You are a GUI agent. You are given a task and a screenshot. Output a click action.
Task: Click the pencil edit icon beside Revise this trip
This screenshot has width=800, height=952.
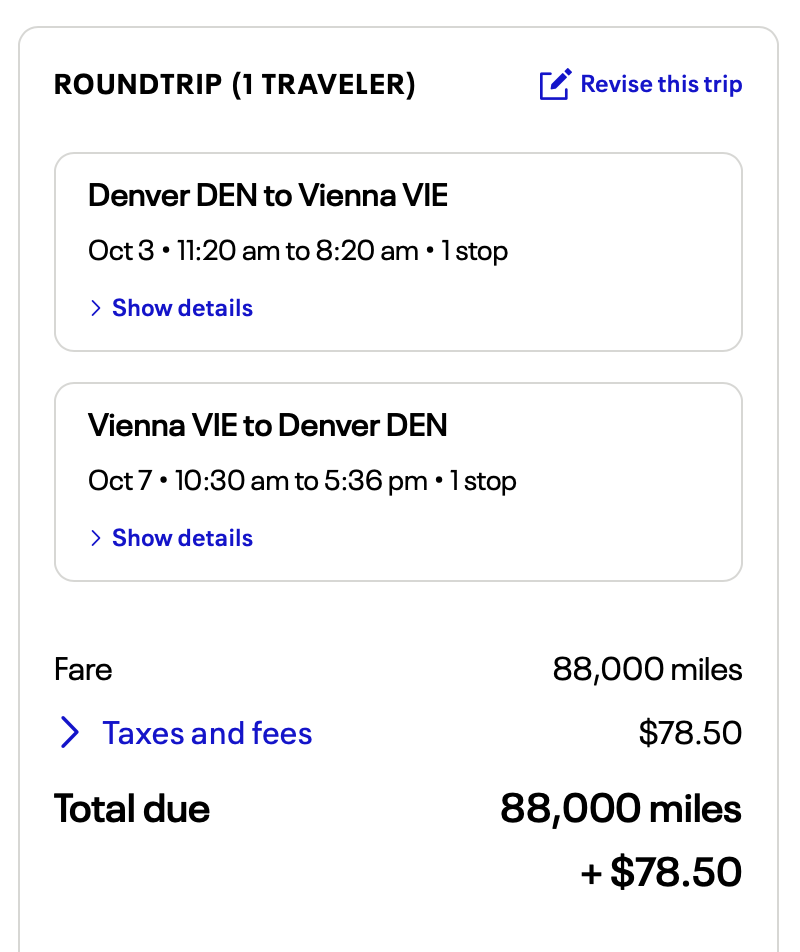coord(555,85)
